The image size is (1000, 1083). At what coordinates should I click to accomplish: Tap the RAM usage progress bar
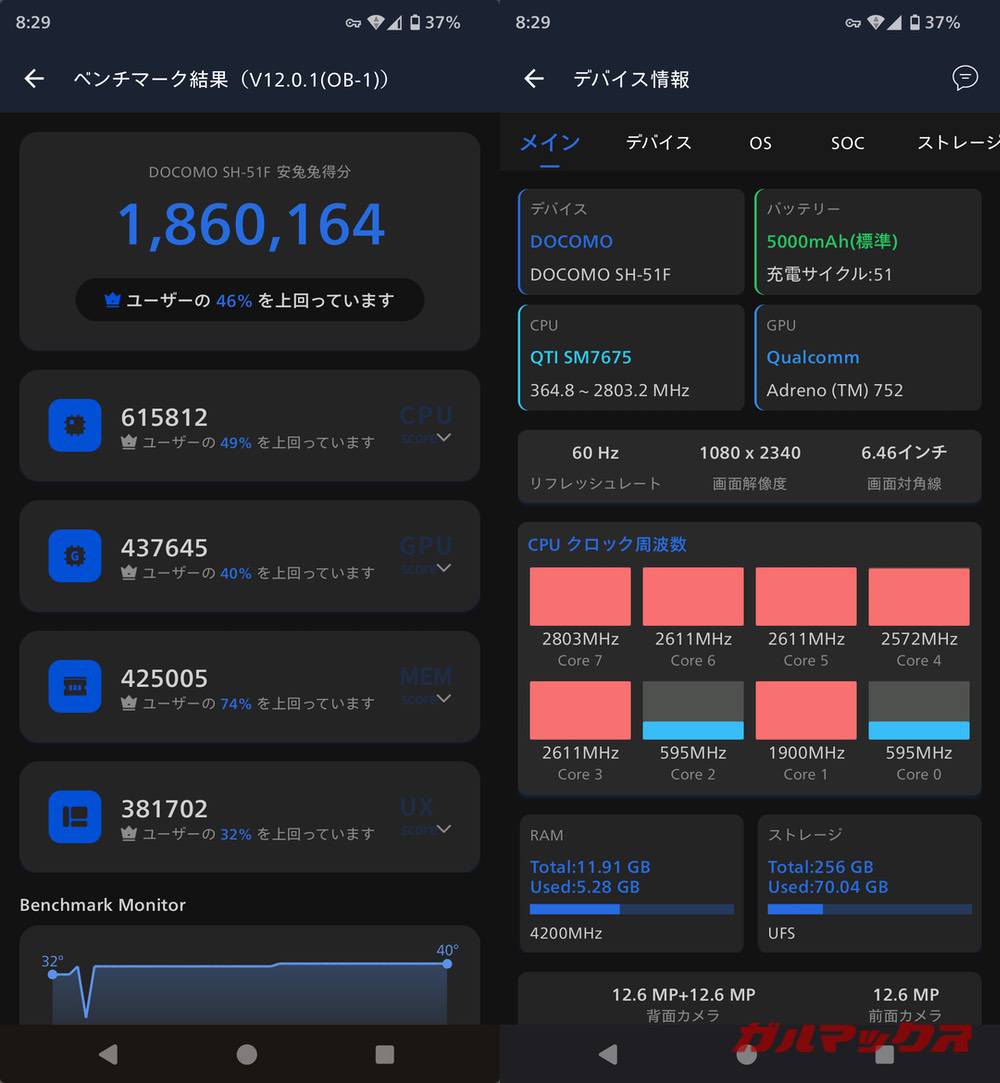631,909
